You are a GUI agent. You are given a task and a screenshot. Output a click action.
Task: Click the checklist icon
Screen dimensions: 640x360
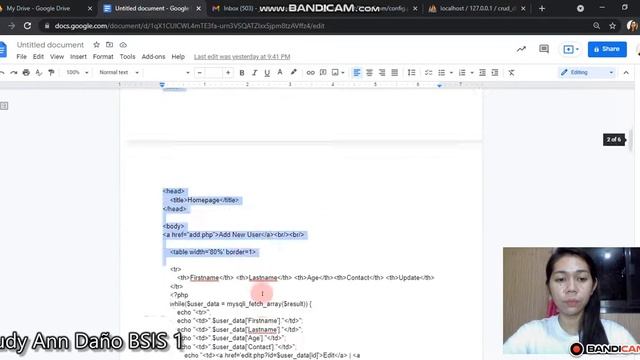coord(428,73)
